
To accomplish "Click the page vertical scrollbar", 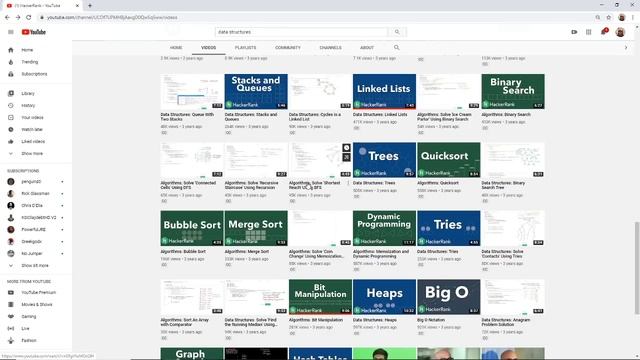I will (637, 268).
